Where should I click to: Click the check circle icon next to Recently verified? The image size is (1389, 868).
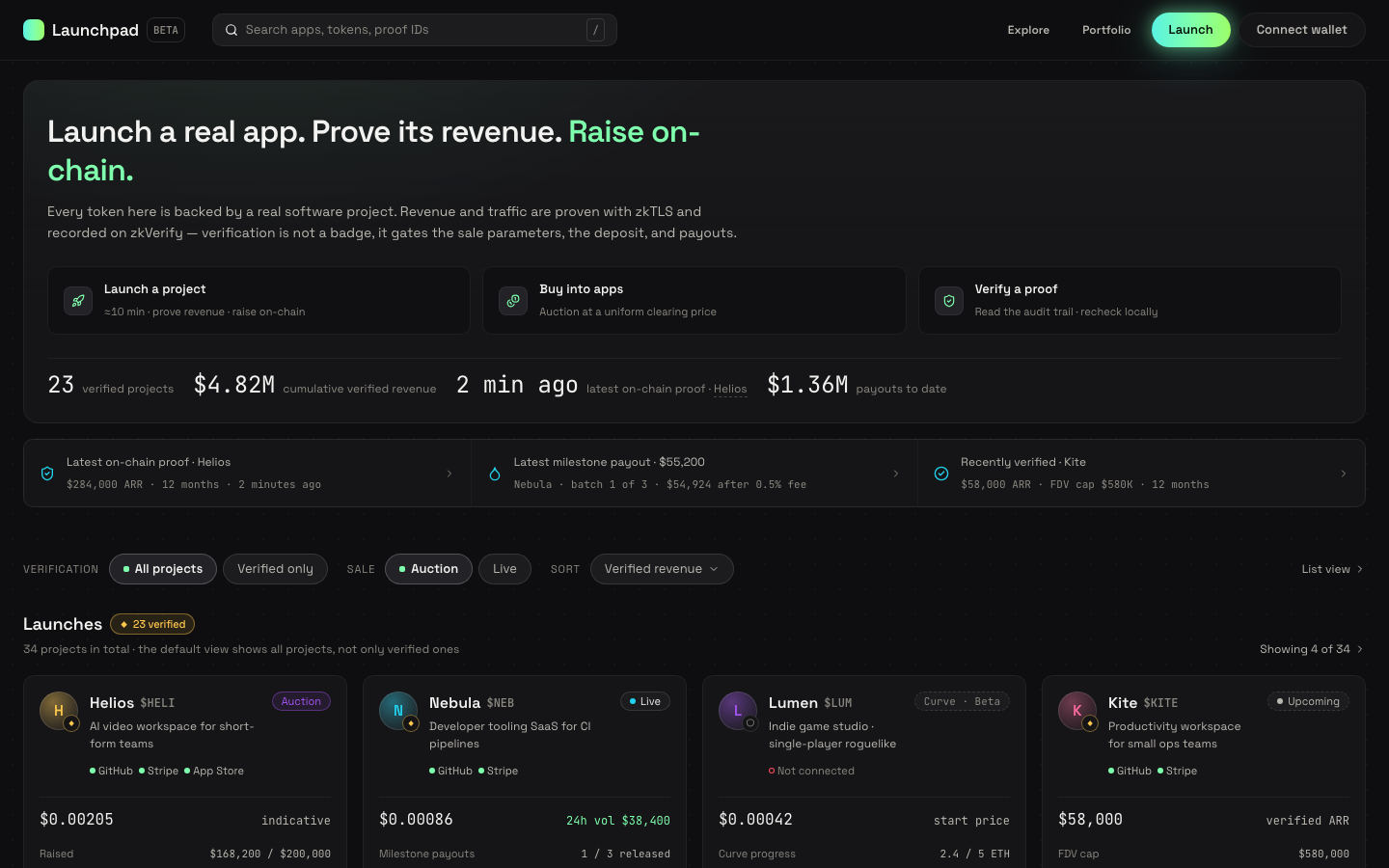point(941,474)
